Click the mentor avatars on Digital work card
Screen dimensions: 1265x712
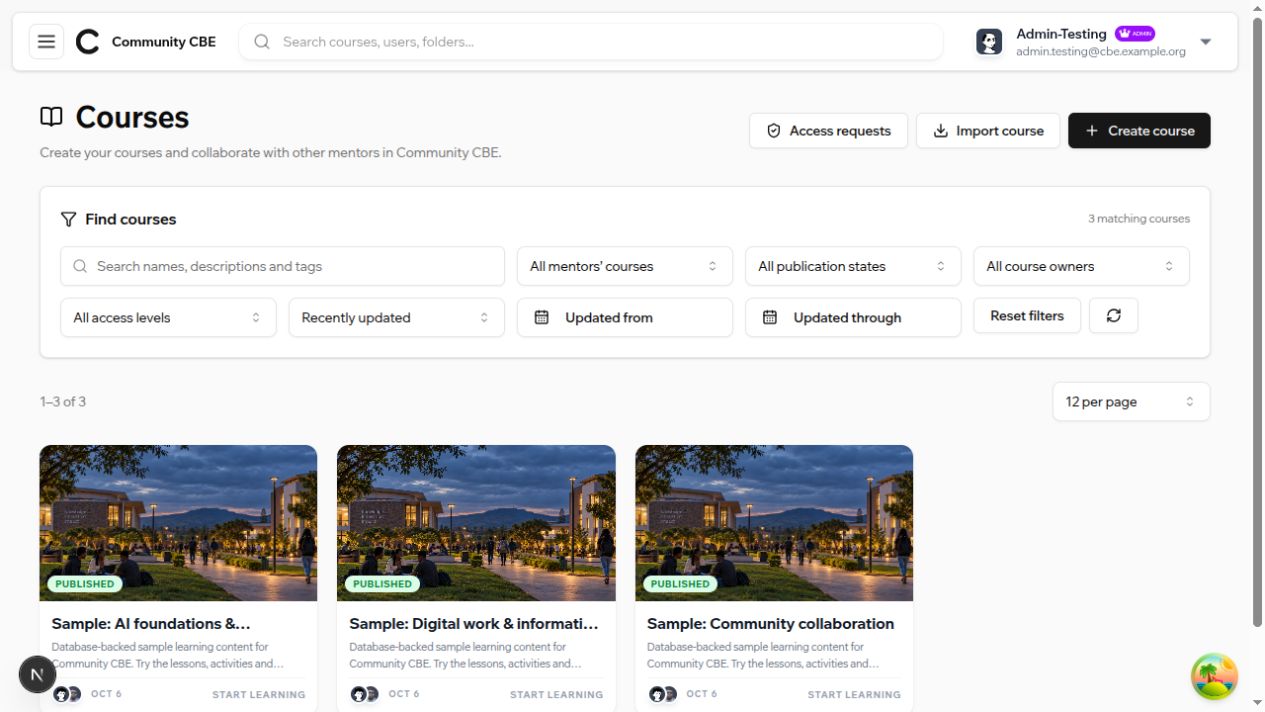365,694
